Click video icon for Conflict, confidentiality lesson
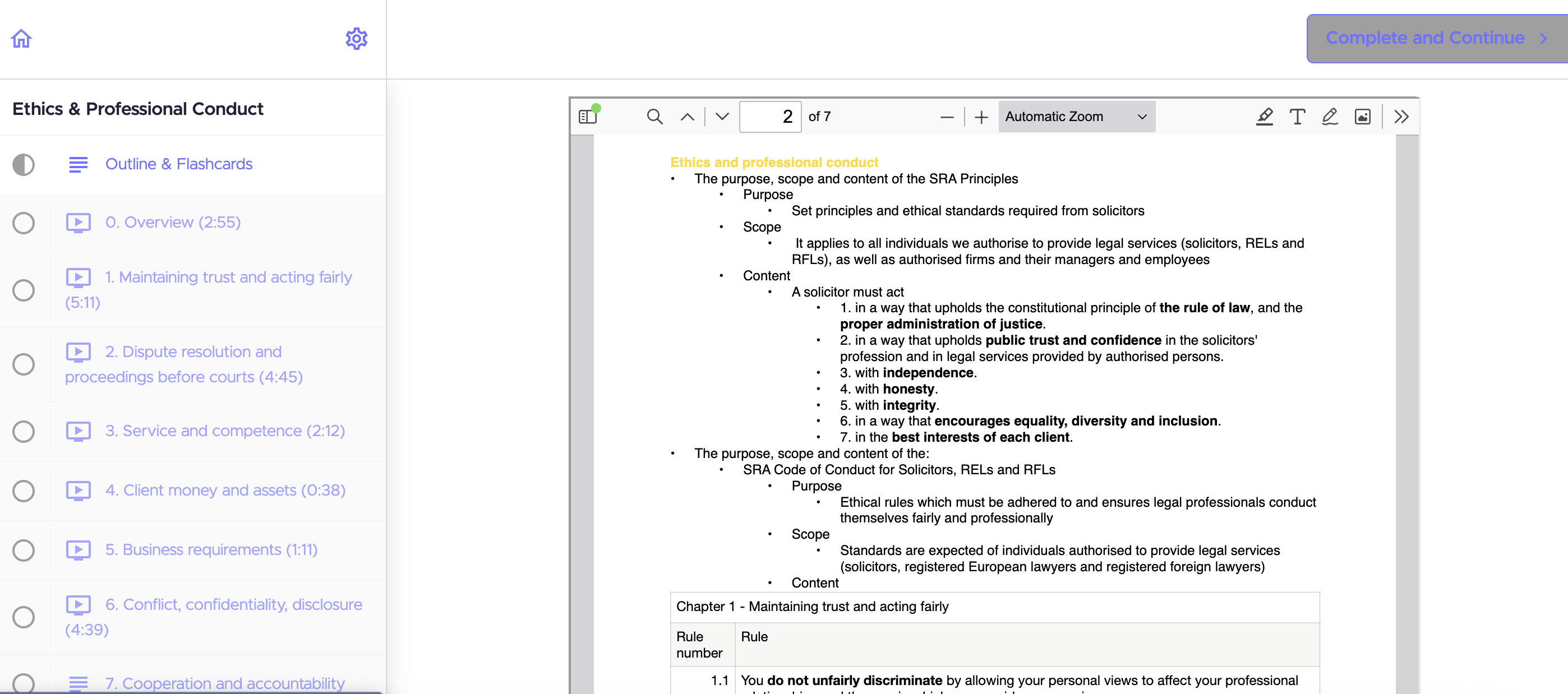The width and height of the screenshot is (1568, 694). (79, 605)
